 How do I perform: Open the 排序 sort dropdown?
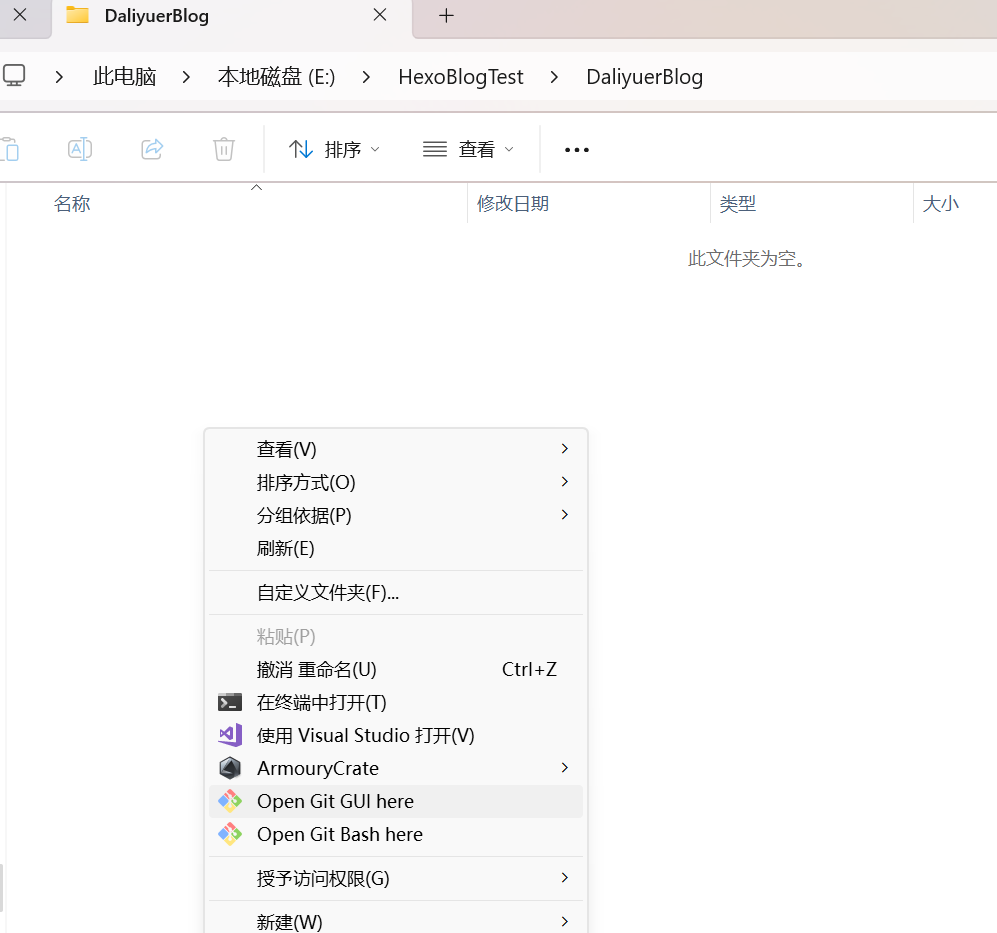tap(334, 149)
